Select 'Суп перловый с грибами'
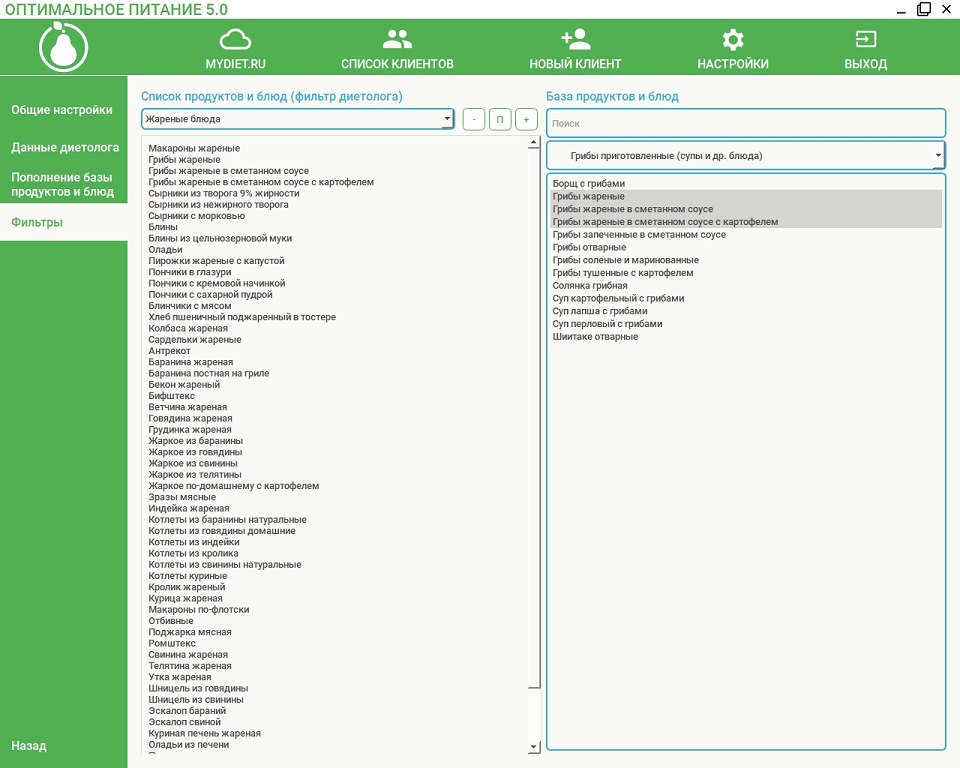This screenshot has width=960, height=768. [x=607, y=324]
